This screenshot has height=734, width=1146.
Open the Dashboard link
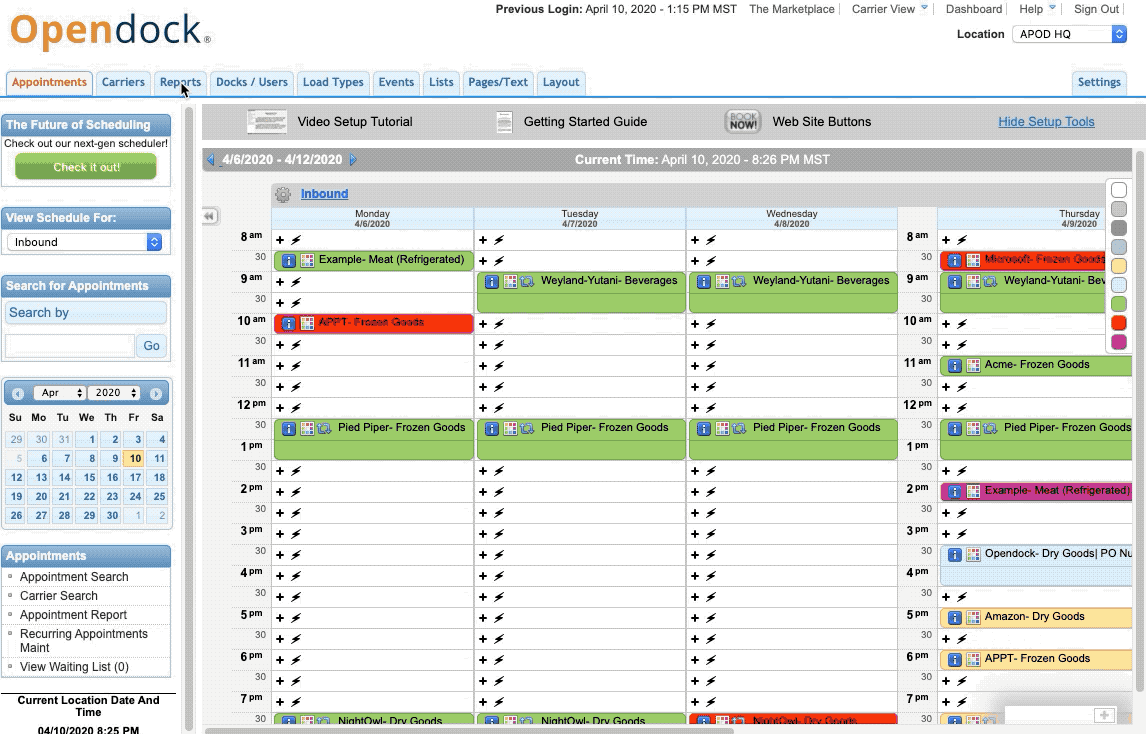[974, 9]
